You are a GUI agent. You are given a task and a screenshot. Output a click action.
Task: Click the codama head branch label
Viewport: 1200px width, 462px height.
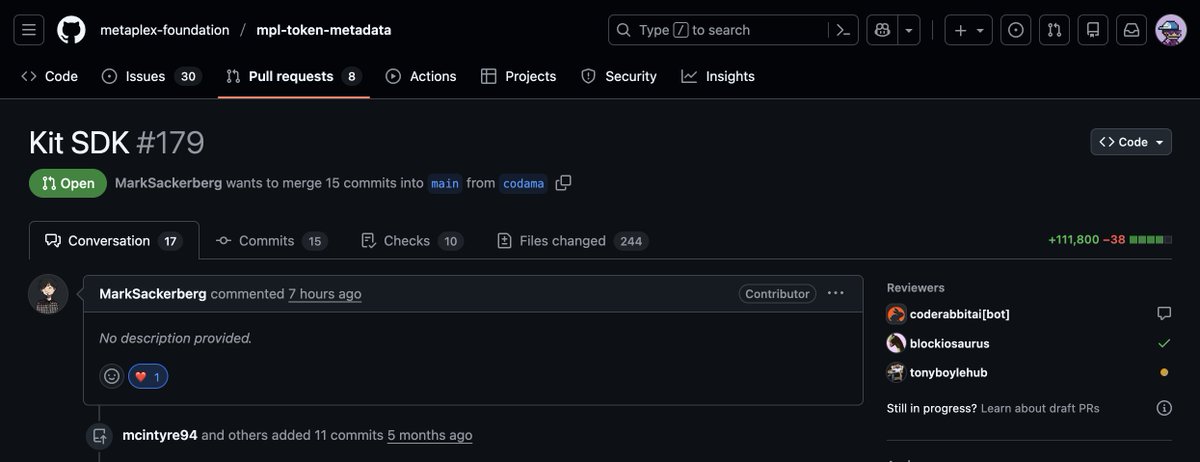coord(523,183)
